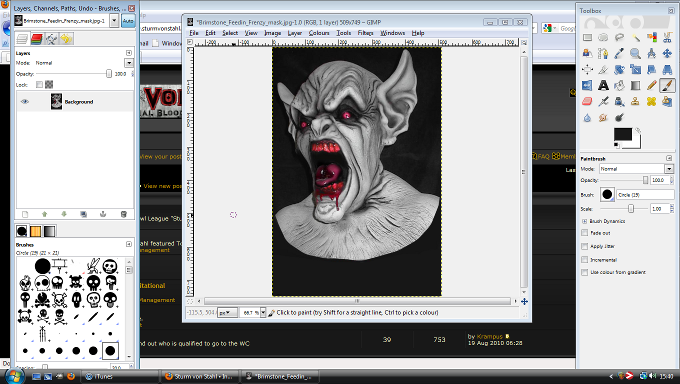The height and width of the screenshot is (384, 680).
Task: Open the Layer menu
Action: tap(294, 33)
